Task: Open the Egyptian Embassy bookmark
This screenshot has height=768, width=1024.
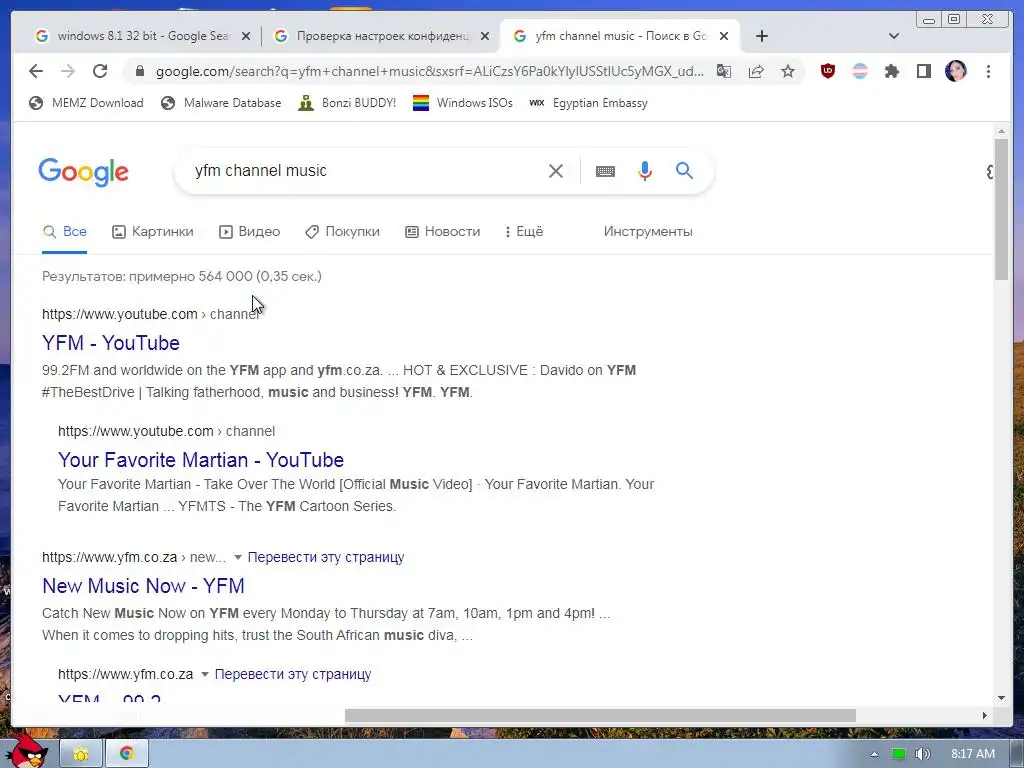Action: click(x=588, y=103)
